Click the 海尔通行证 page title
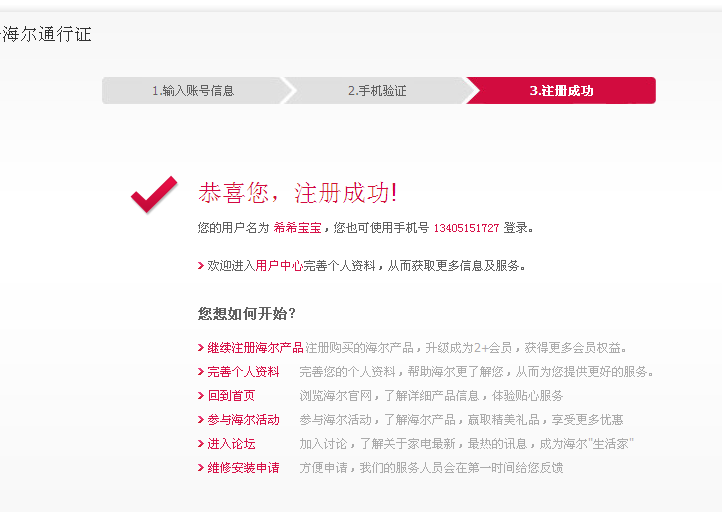Image resolution: width=722 pixels, height=512 pixels. (47, 35)
